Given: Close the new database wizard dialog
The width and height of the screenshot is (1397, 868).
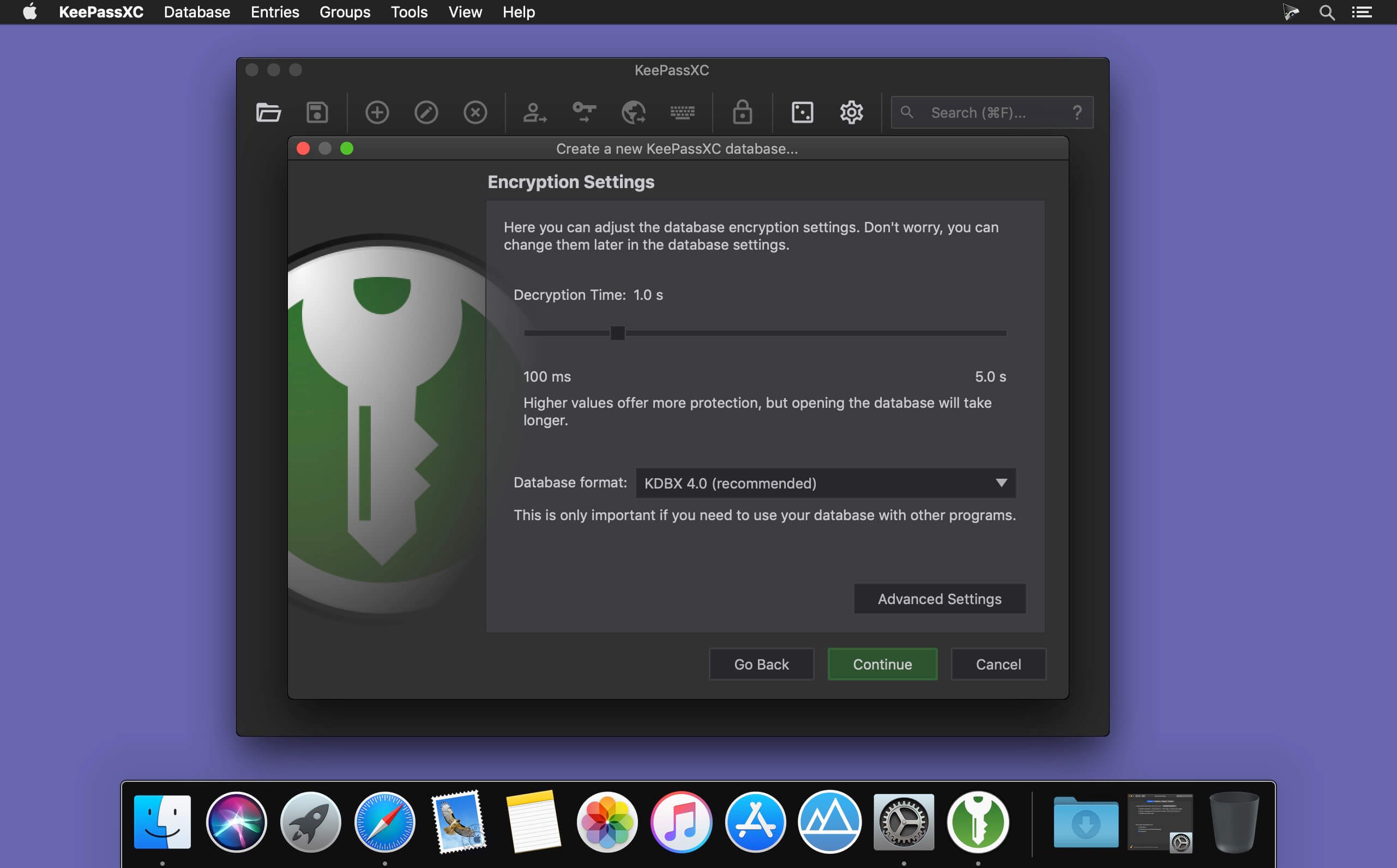Looking at the screenshot, I should pos(303,149).
